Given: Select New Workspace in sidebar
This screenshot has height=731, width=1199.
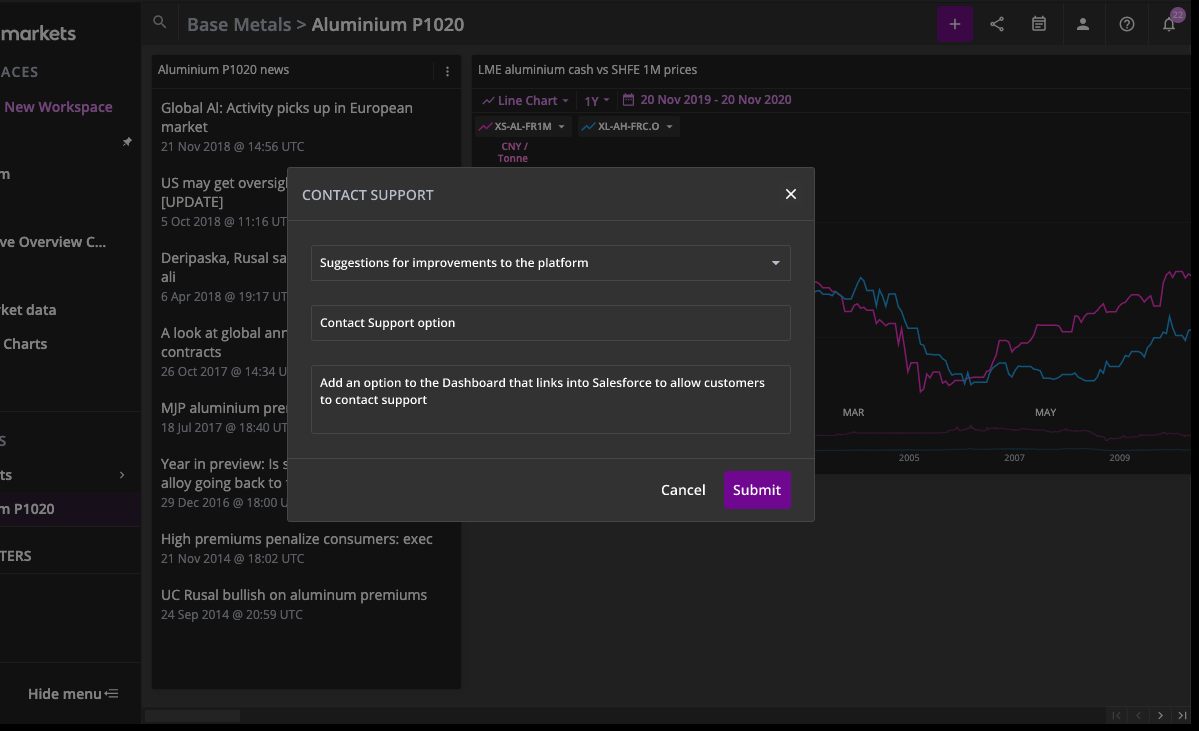Looking at the screenshot, I should point(58,107).
